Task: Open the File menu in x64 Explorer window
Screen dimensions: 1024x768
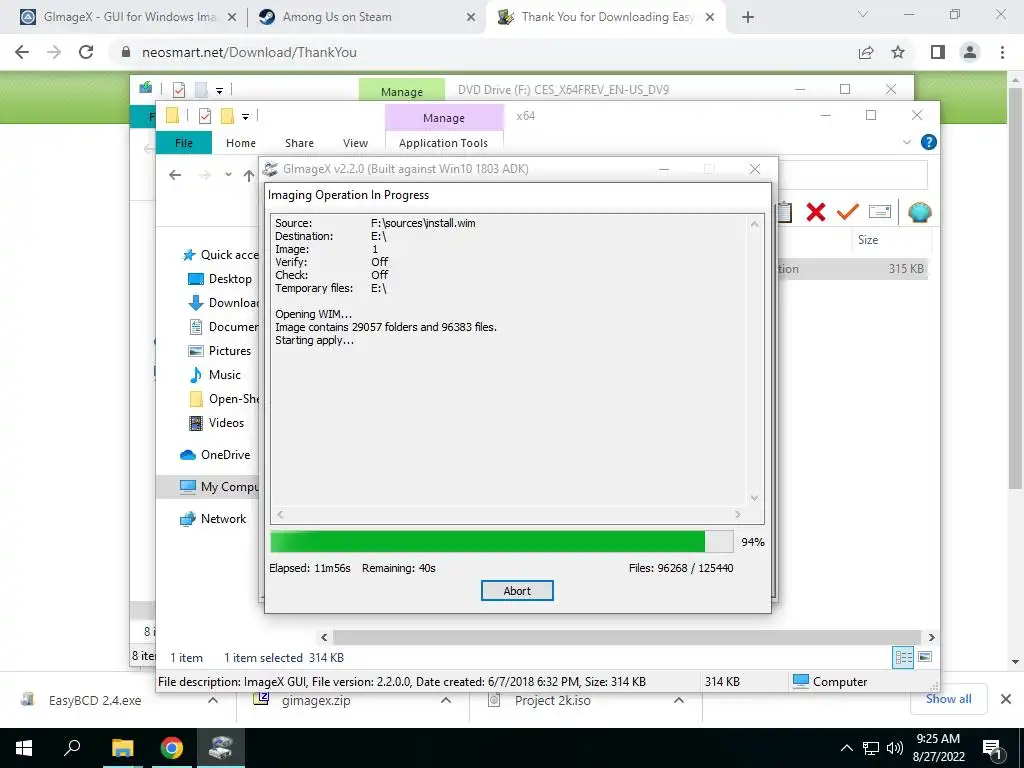Action: pos(184,142)
